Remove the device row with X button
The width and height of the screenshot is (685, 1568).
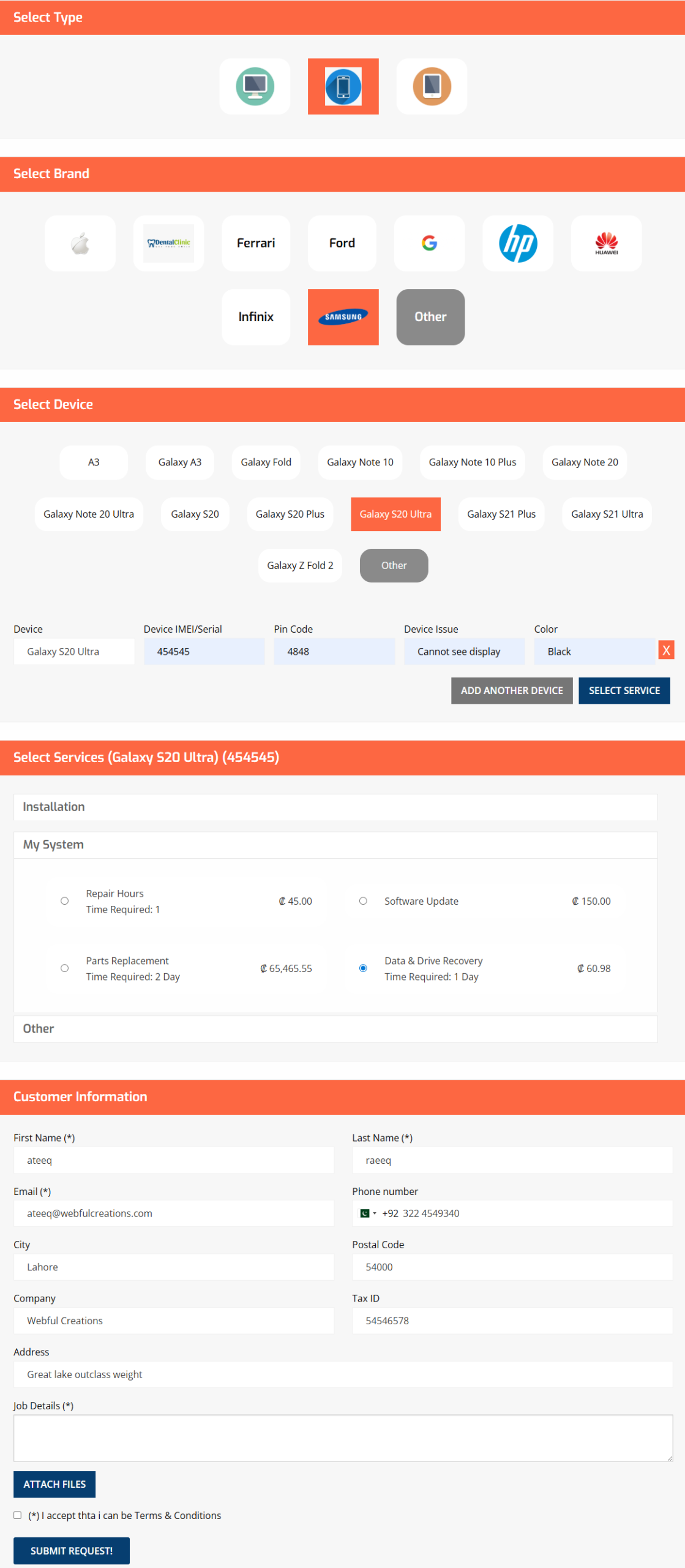666,650
